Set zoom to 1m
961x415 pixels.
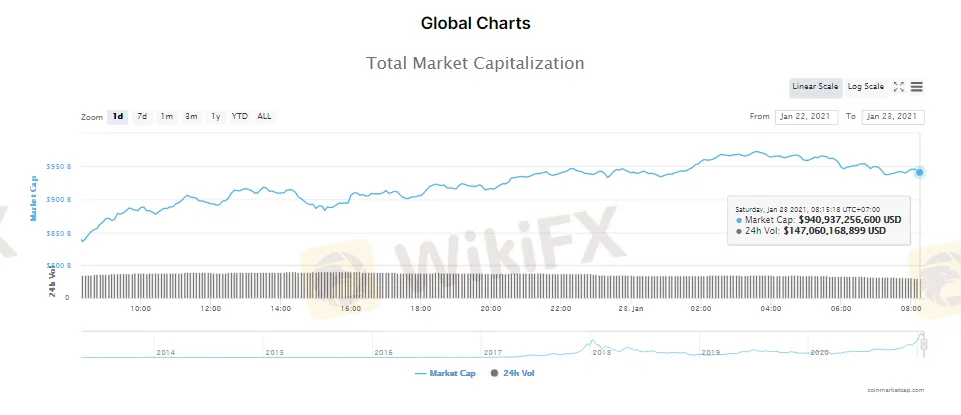(166, 116)
